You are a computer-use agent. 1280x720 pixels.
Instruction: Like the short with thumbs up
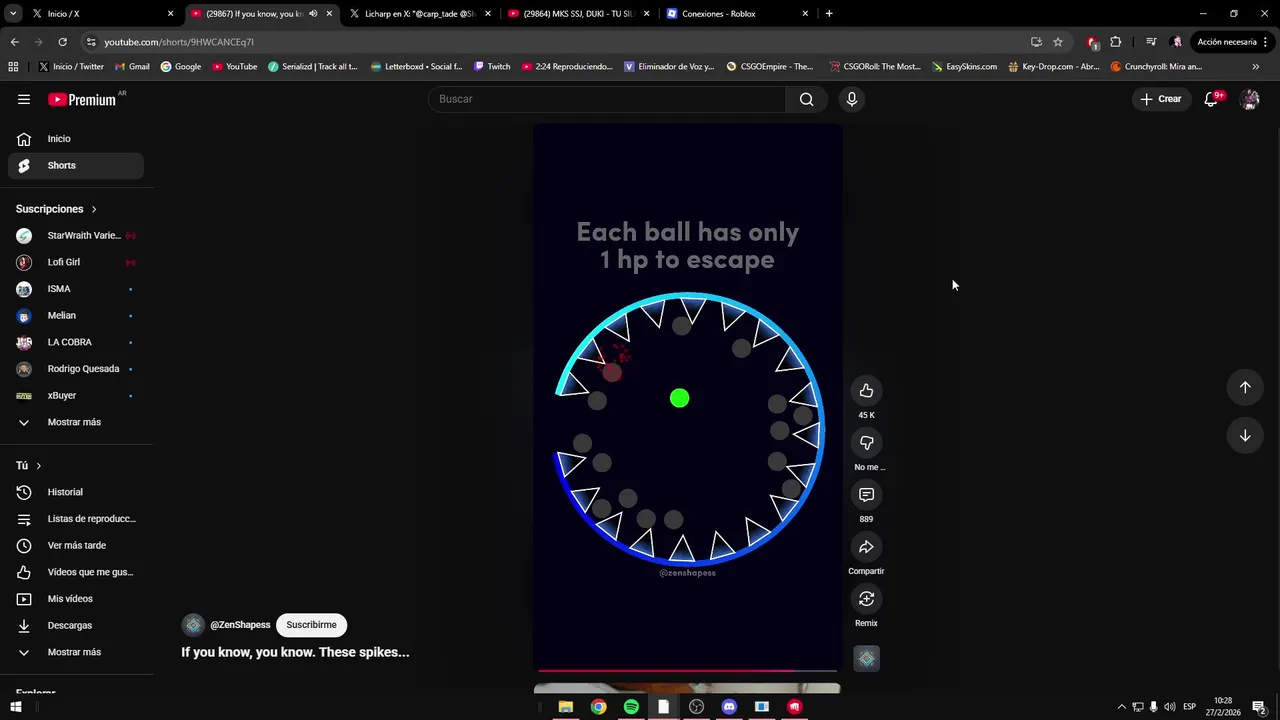[x=866, y=391]
